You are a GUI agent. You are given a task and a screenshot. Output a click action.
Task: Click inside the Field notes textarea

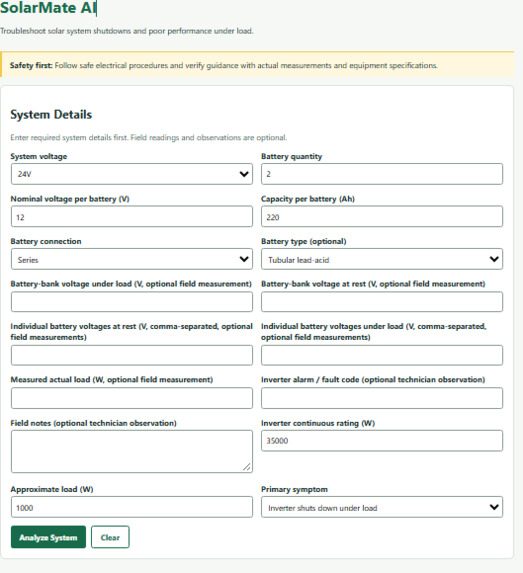click(132, 451)
